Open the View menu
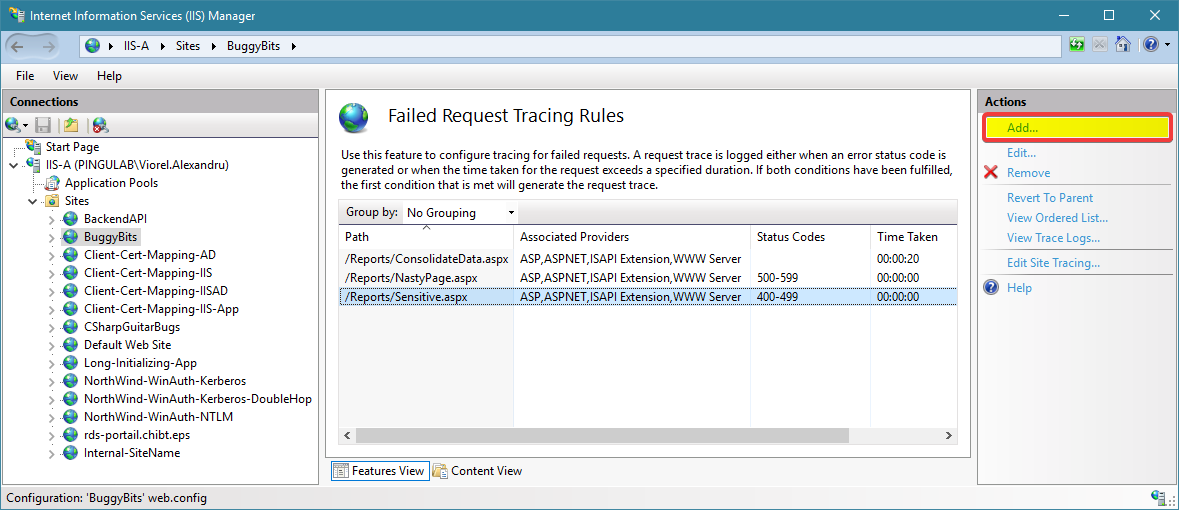 coord(65,76)
